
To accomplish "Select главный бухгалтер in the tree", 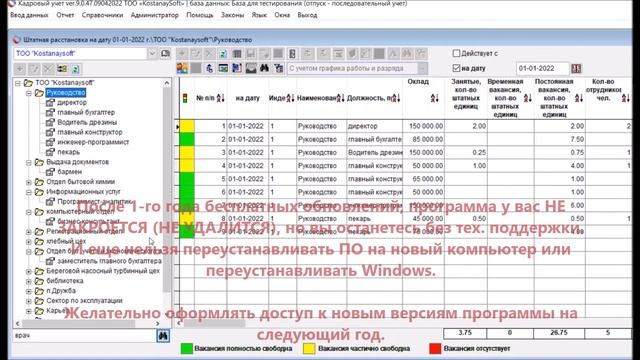I will 86,112.
